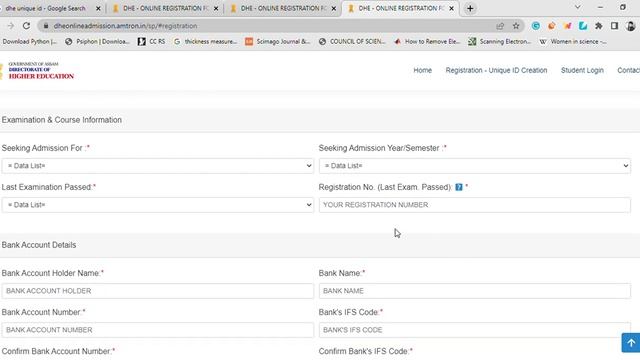
Task: Click the orange extension icon in toolbar
Action: [551, 26]
